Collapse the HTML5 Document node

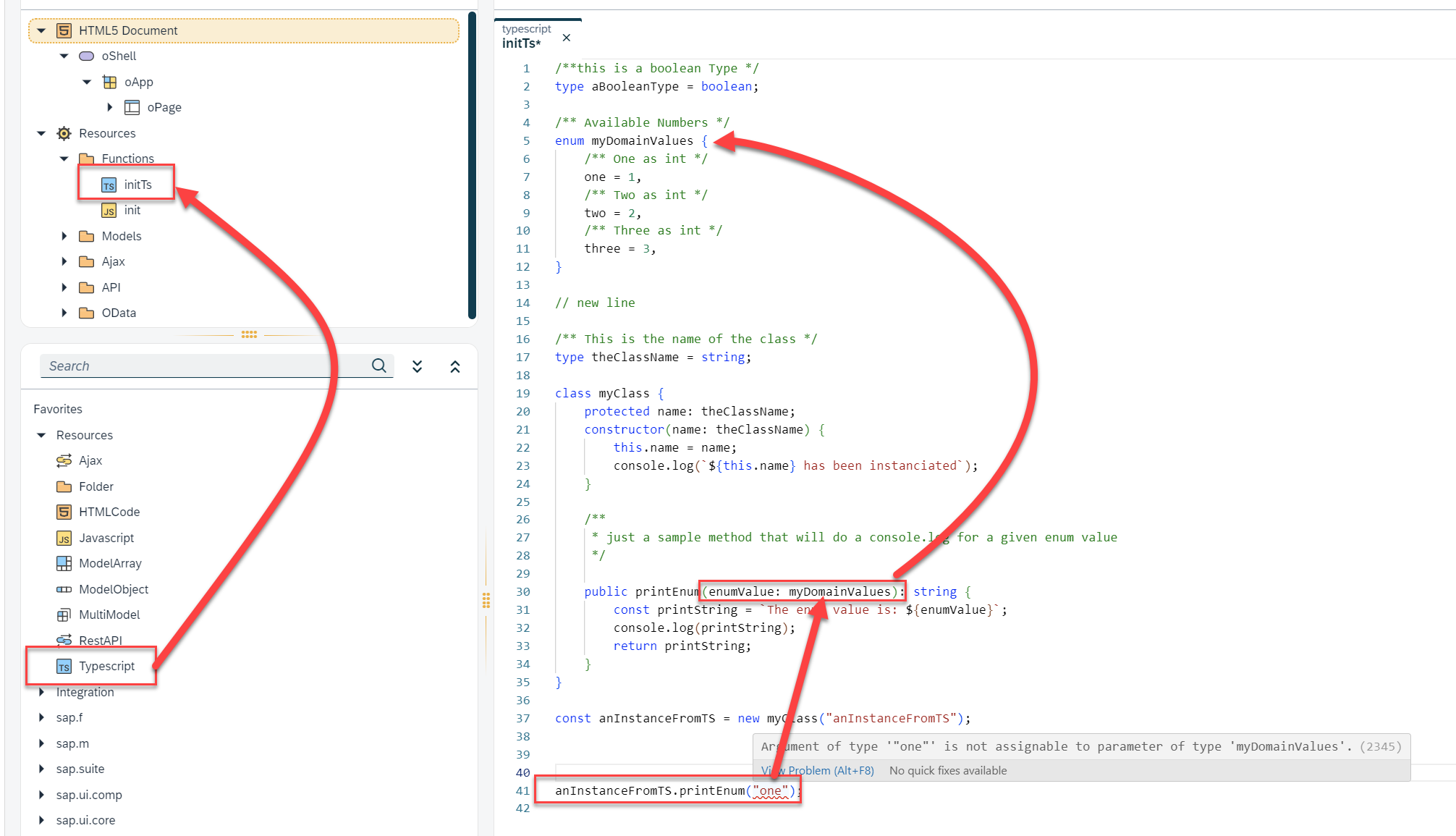41,30
